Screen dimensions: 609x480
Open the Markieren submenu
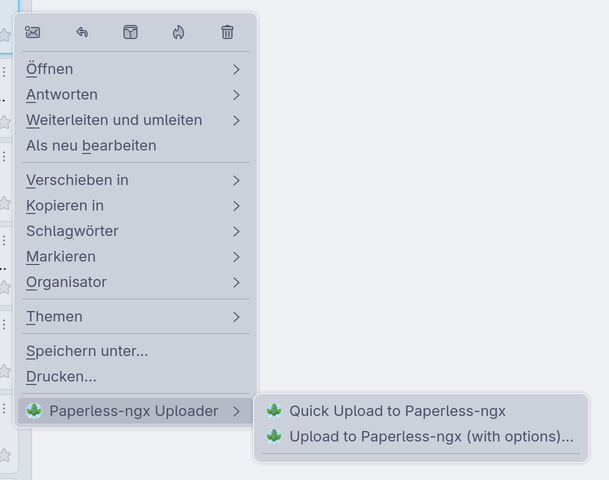pyautogui.click(x=61, y=256)
